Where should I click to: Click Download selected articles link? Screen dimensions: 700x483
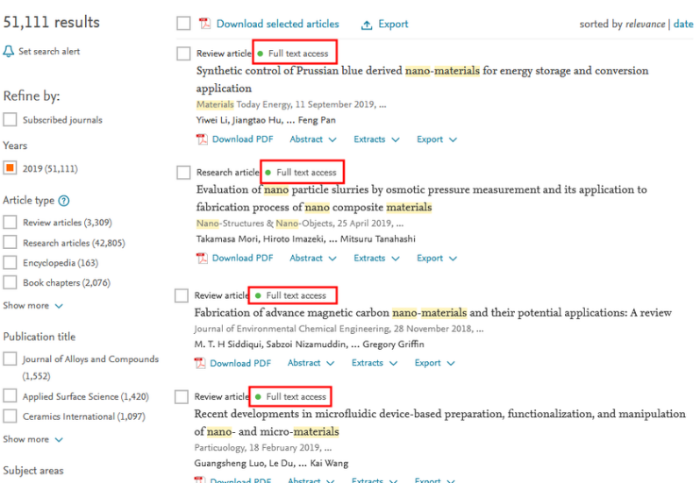click(278, 24)
